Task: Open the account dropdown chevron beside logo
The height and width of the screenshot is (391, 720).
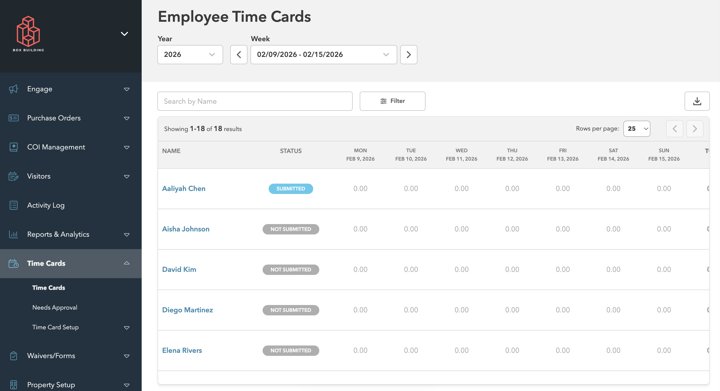Action: [124, 34]
